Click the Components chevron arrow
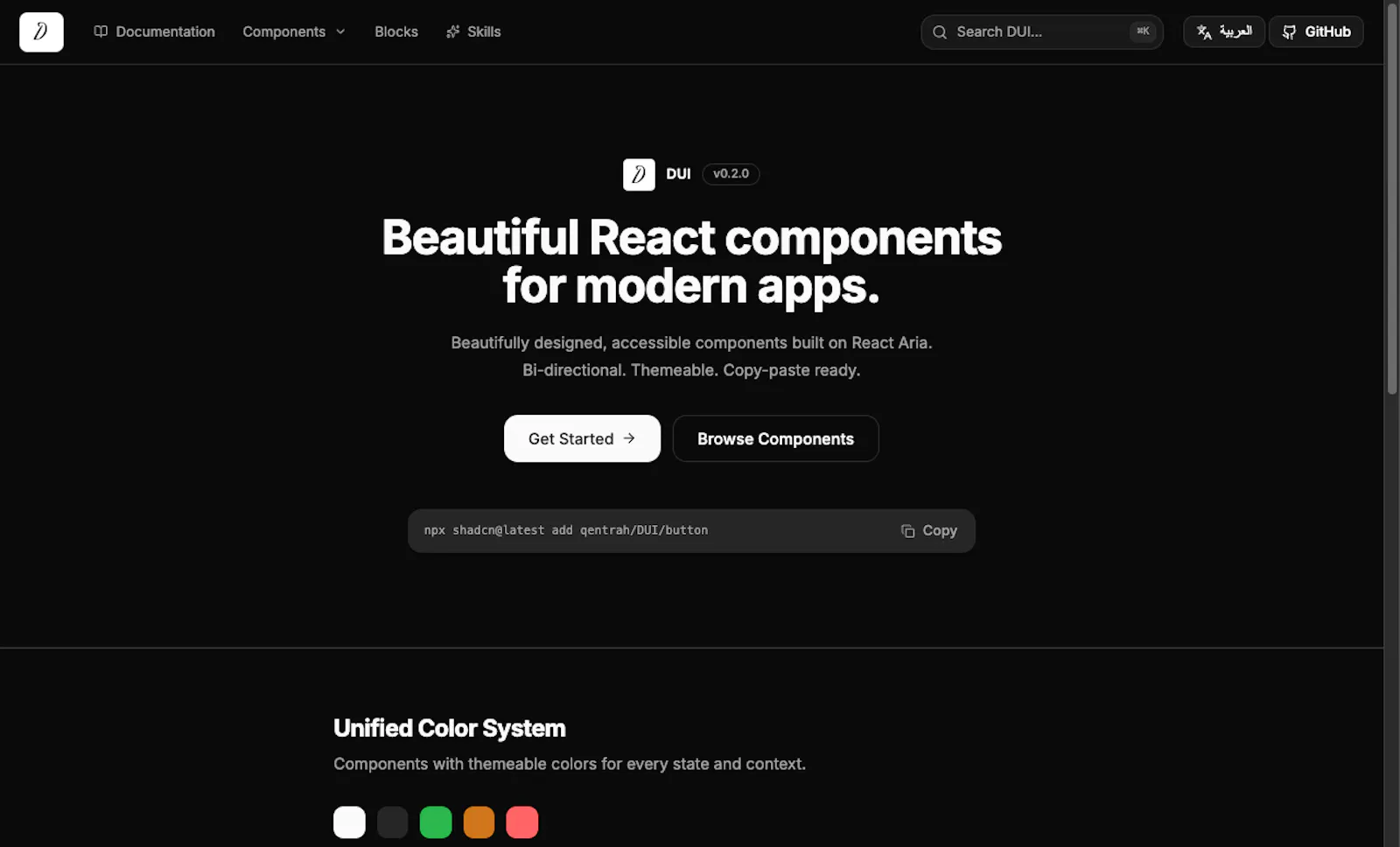This screenshot has height=847, width=1400. pyautogui.click(x=340, y=31)
